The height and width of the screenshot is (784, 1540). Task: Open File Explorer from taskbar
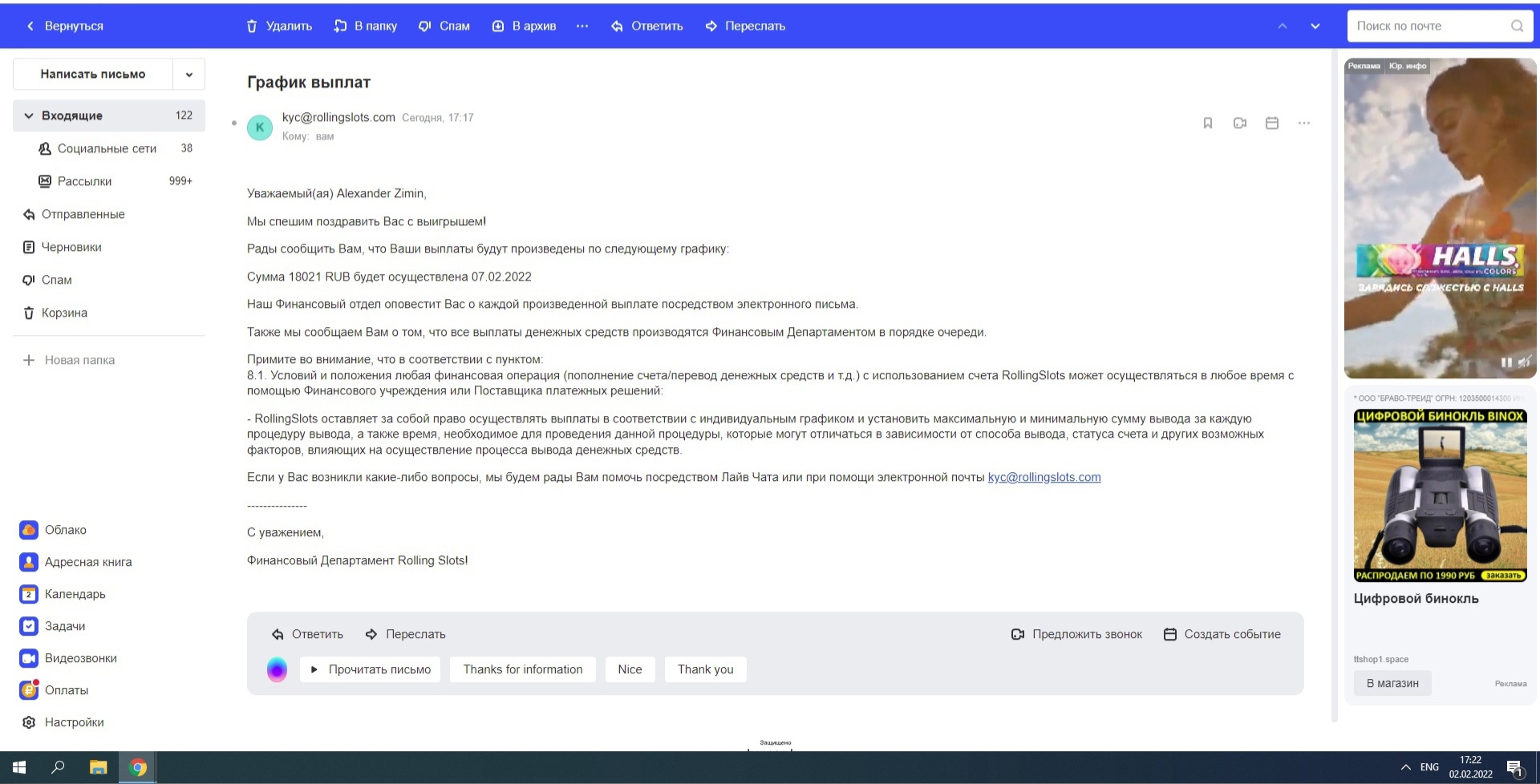click(x=98, y=767)
